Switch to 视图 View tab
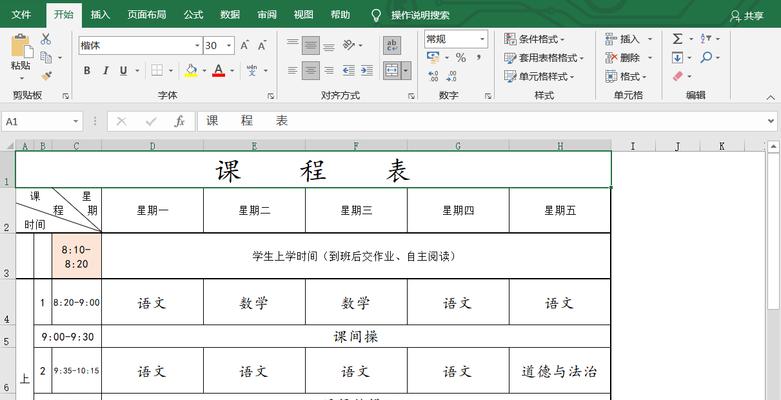 303,14
